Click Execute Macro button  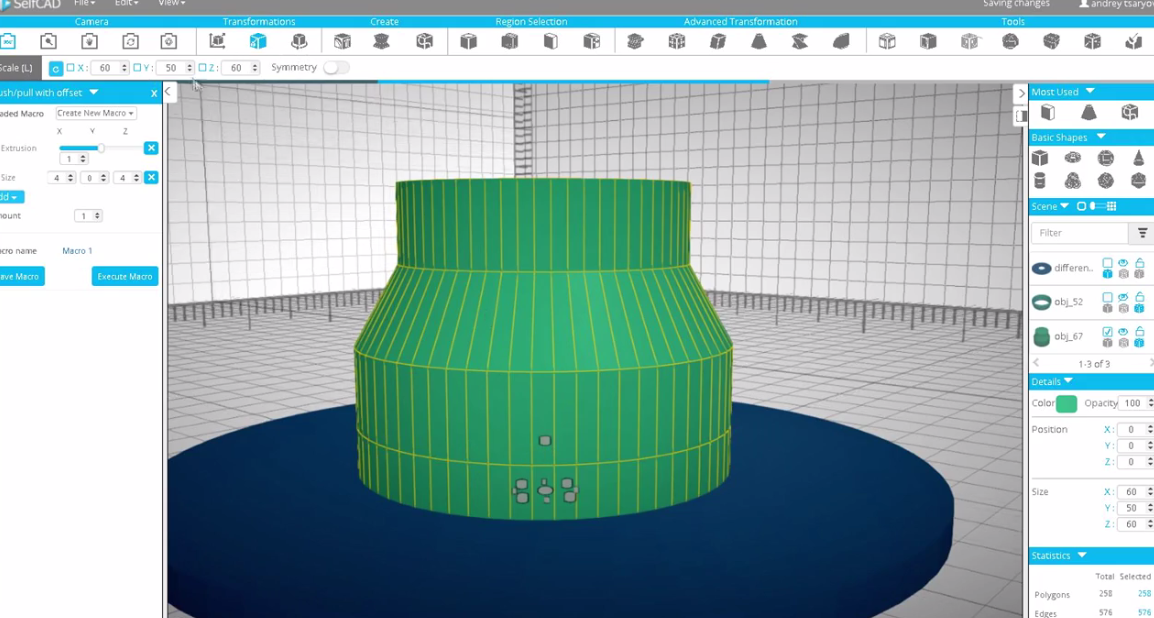point(125,277)
